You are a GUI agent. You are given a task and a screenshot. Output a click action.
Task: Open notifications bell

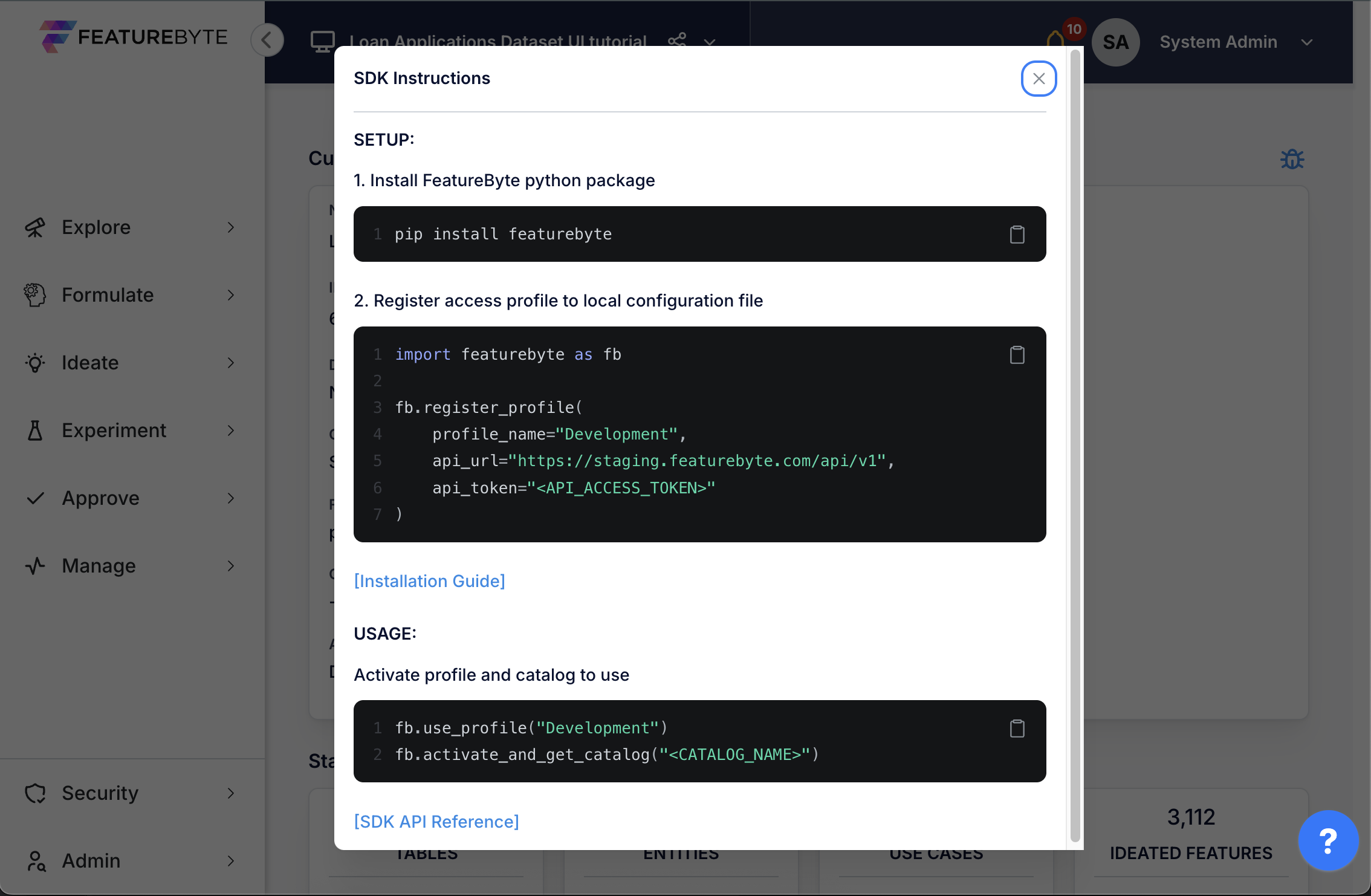click(1055, 37)
